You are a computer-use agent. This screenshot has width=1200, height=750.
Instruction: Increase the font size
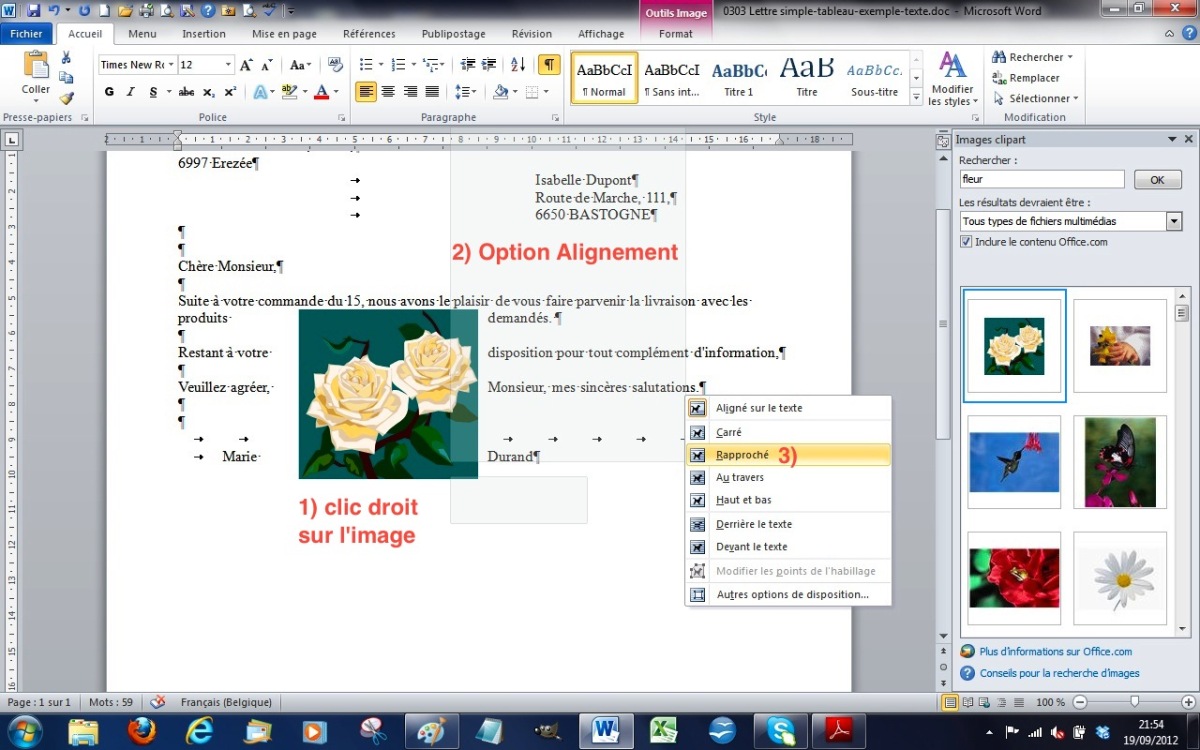click(246, 65)
